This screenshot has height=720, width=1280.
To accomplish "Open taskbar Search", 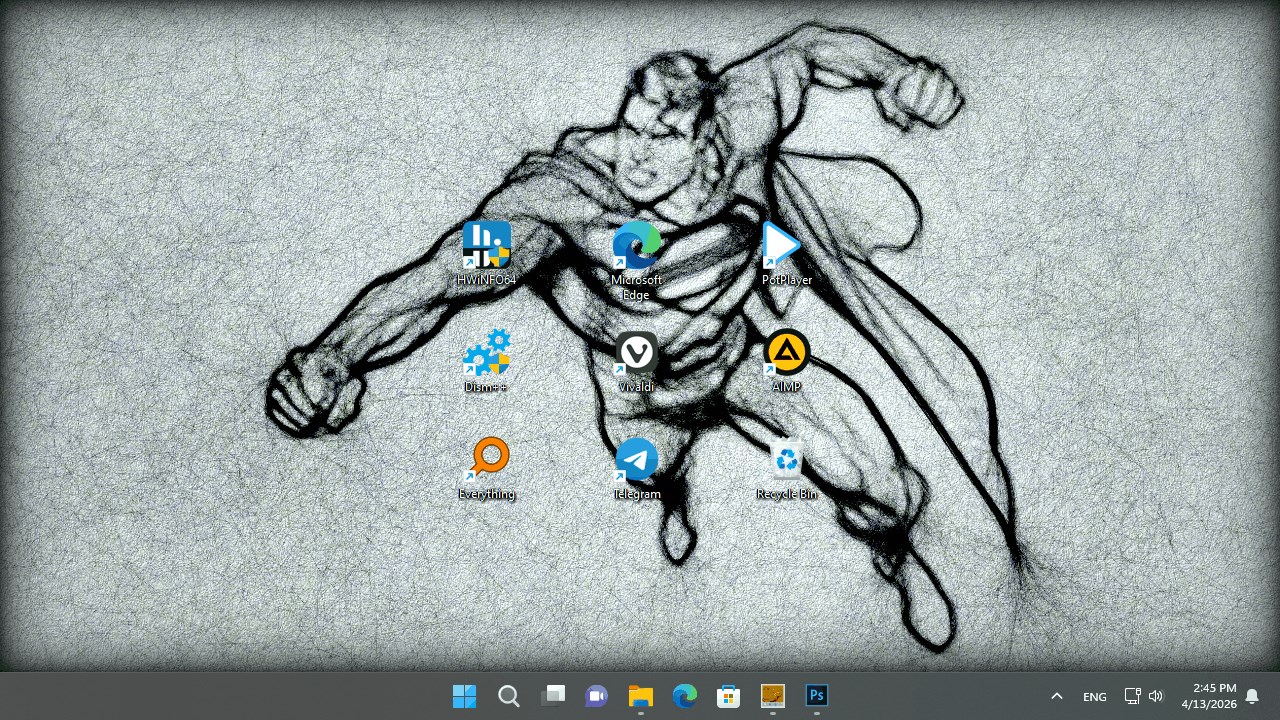I will click(x=508, y=696).
